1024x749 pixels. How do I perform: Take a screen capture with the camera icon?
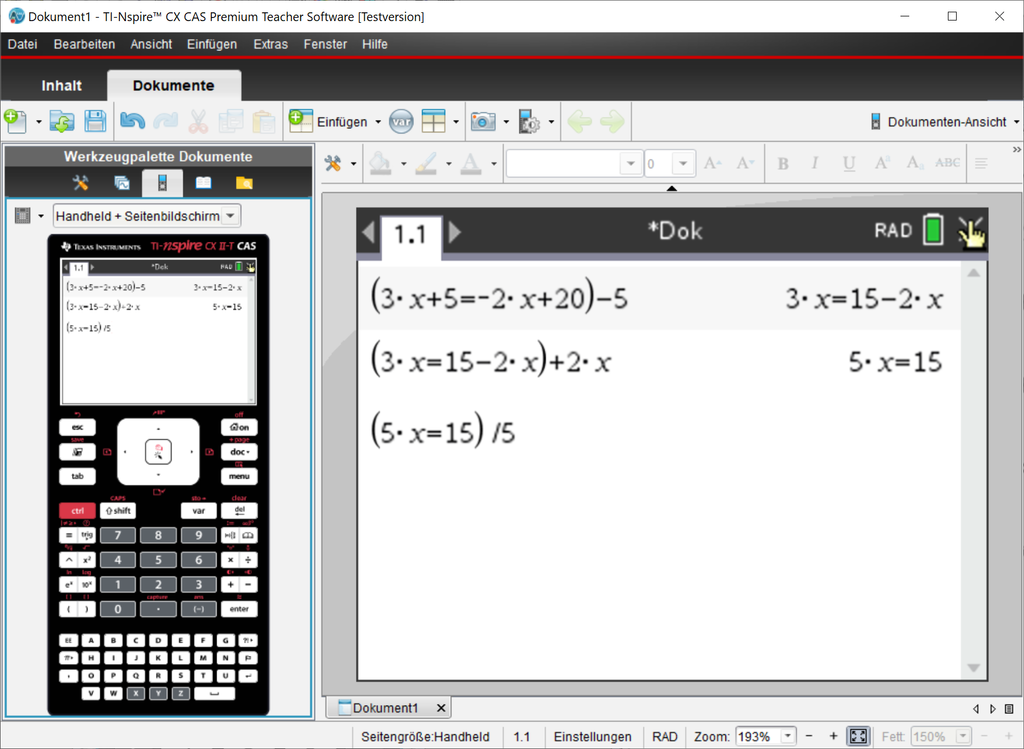tap(483, 121)
